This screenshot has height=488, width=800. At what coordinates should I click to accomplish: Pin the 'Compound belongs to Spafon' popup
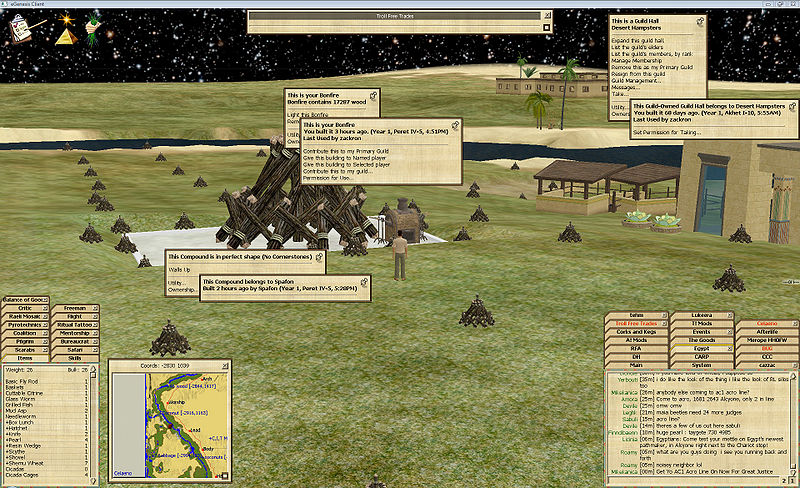click(x=364, y=282)
